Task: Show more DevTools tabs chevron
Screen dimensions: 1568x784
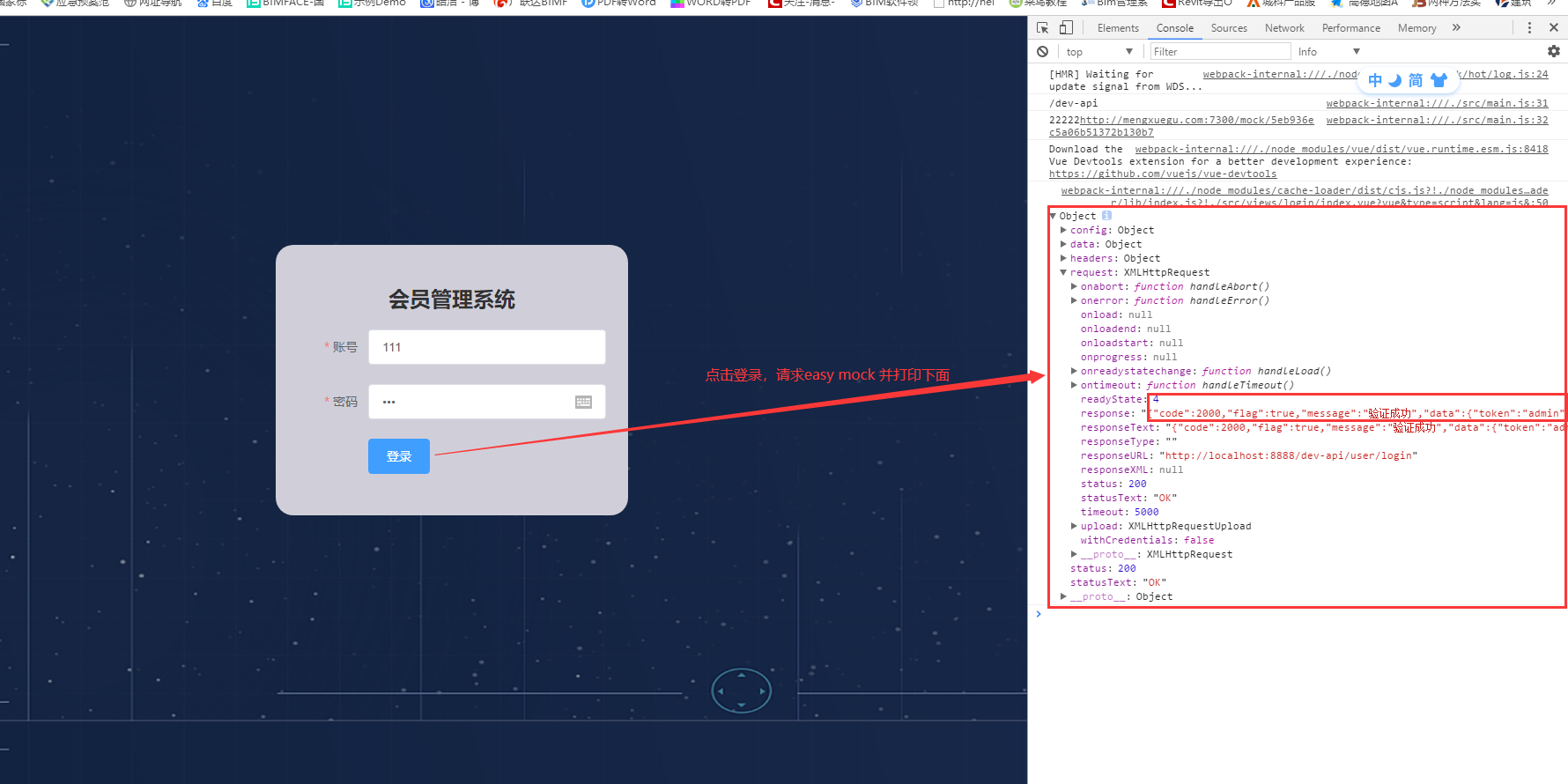Action: tap(1456, 27)
